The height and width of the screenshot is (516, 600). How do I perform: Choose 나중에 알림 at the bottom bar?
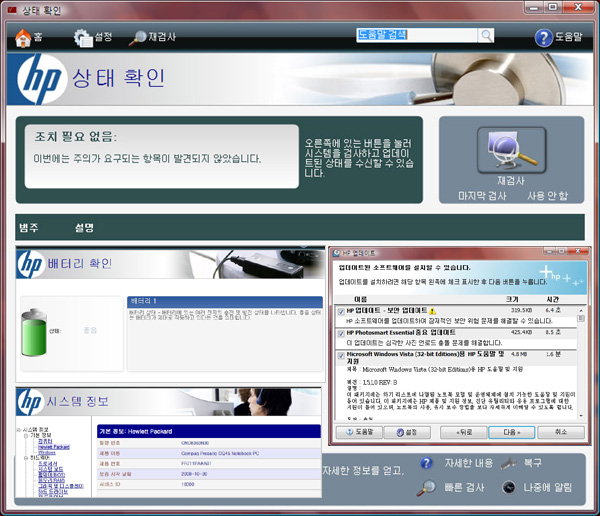[x=537, y=487]
